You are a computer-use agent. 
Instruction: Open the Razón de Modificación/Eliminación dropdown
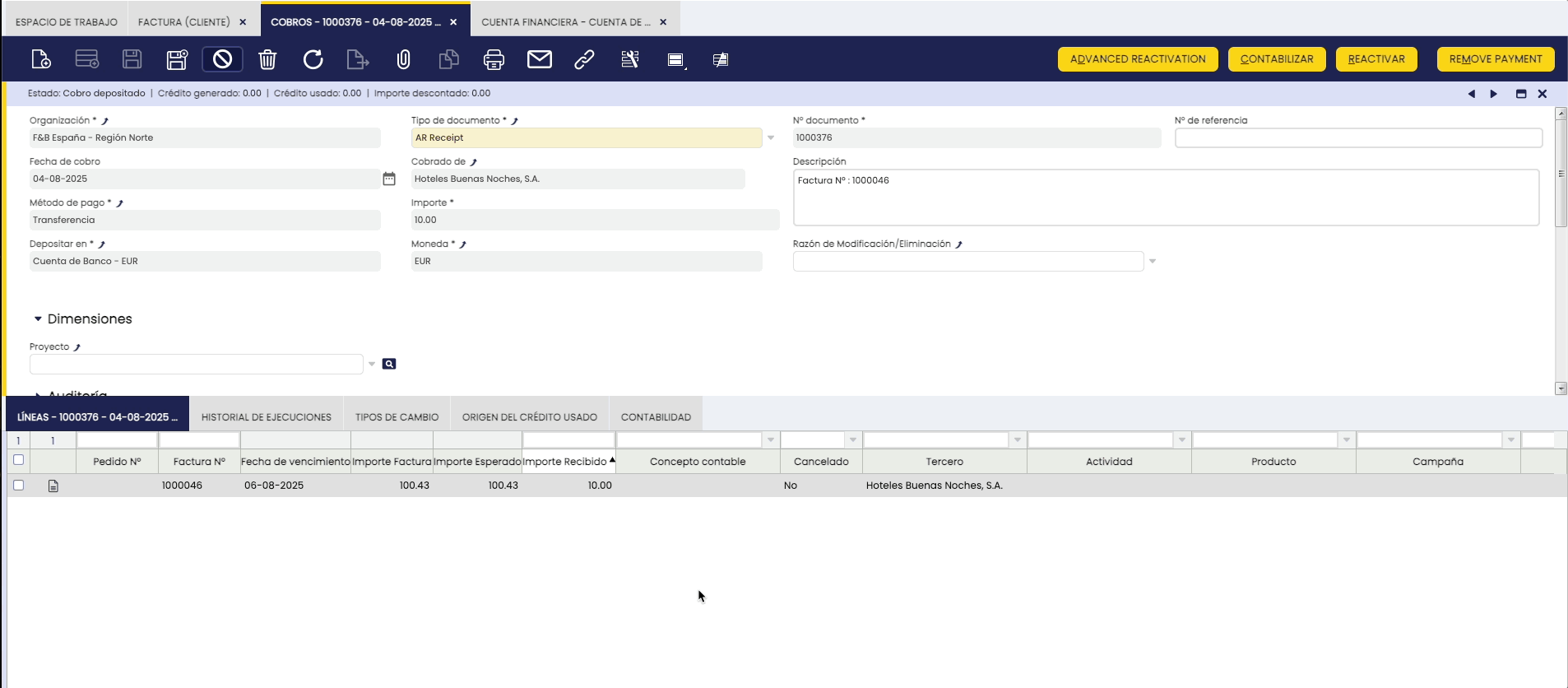[x=1153, y=261]
